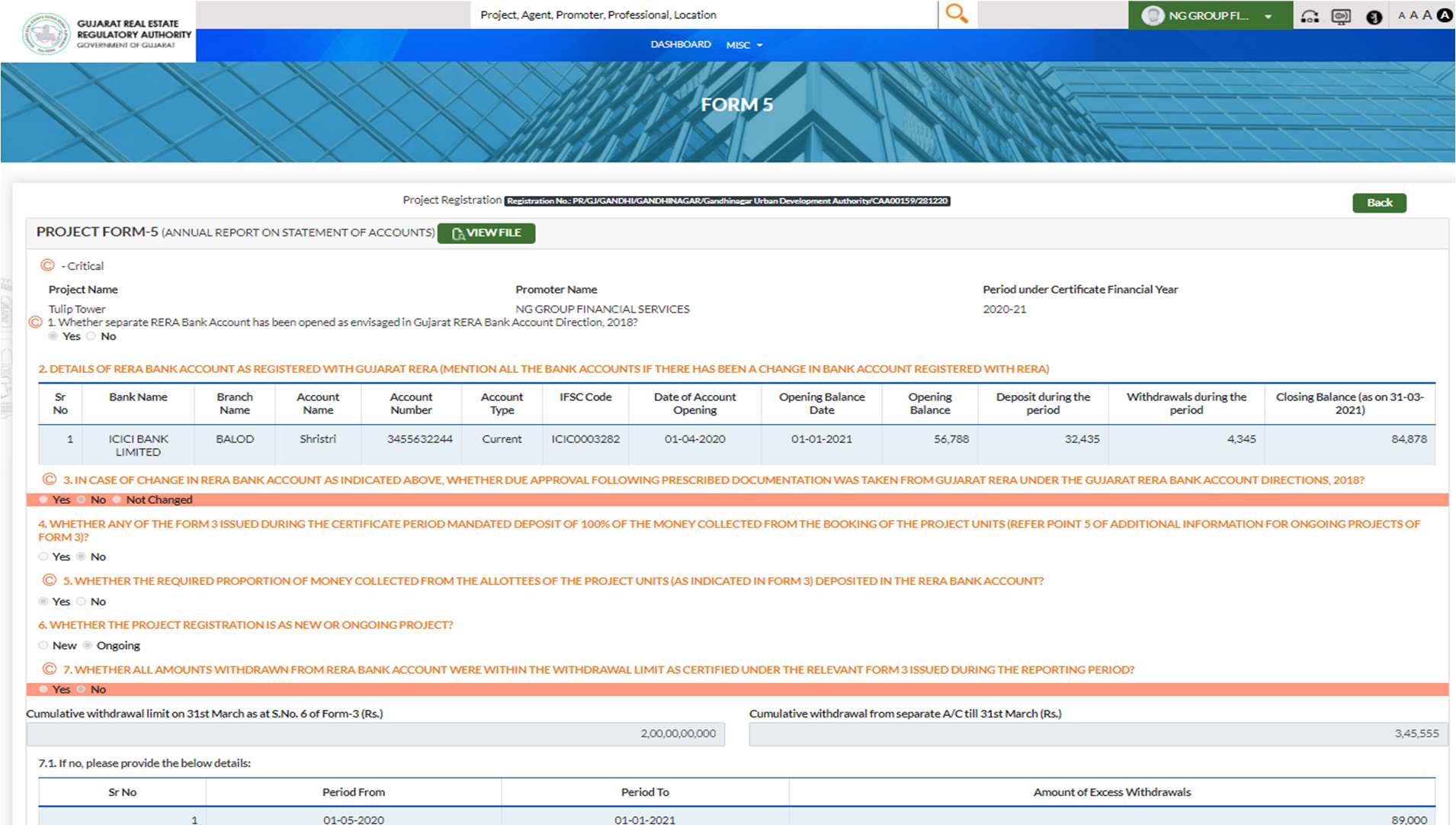
Task: Select No for separate RERA account question
Action: point(91,336)
